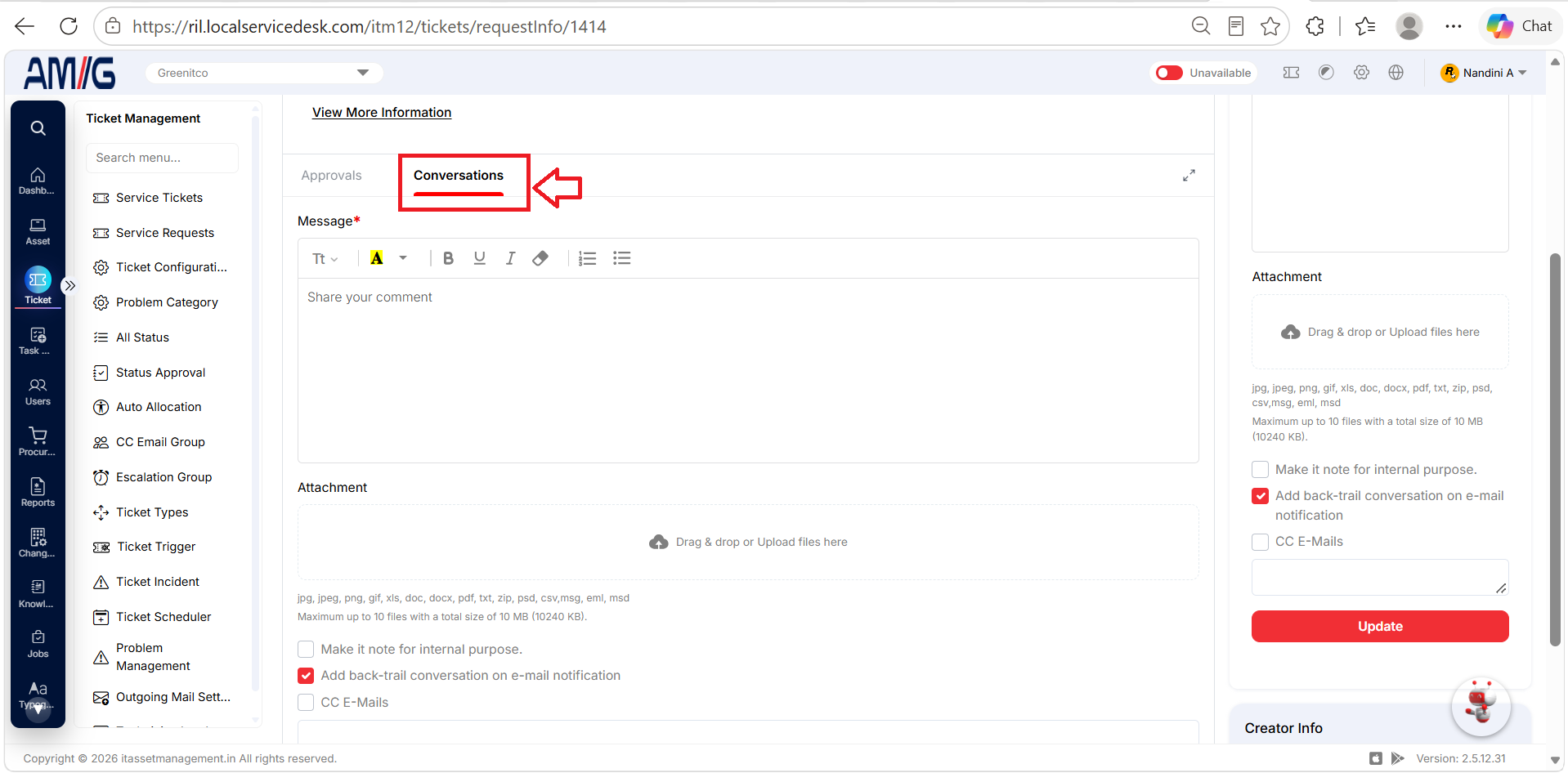The height and width of the screenshot is (773, 1568).
Task: Uncheck right panel back-trail conversation checkbox
Action: (x=1261, y=496)
